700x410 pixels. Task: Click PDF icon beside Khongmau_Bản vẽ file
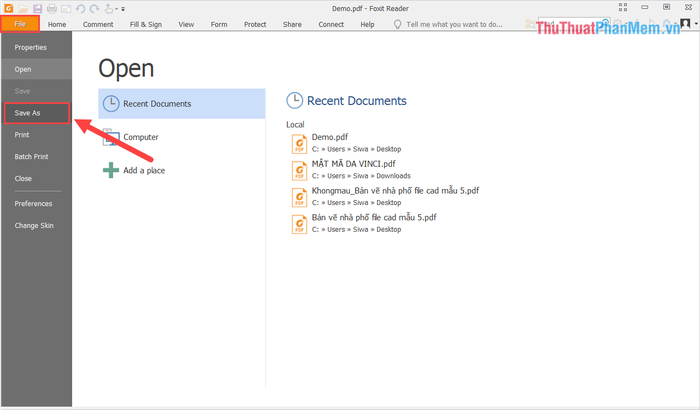tap(299, 197)
